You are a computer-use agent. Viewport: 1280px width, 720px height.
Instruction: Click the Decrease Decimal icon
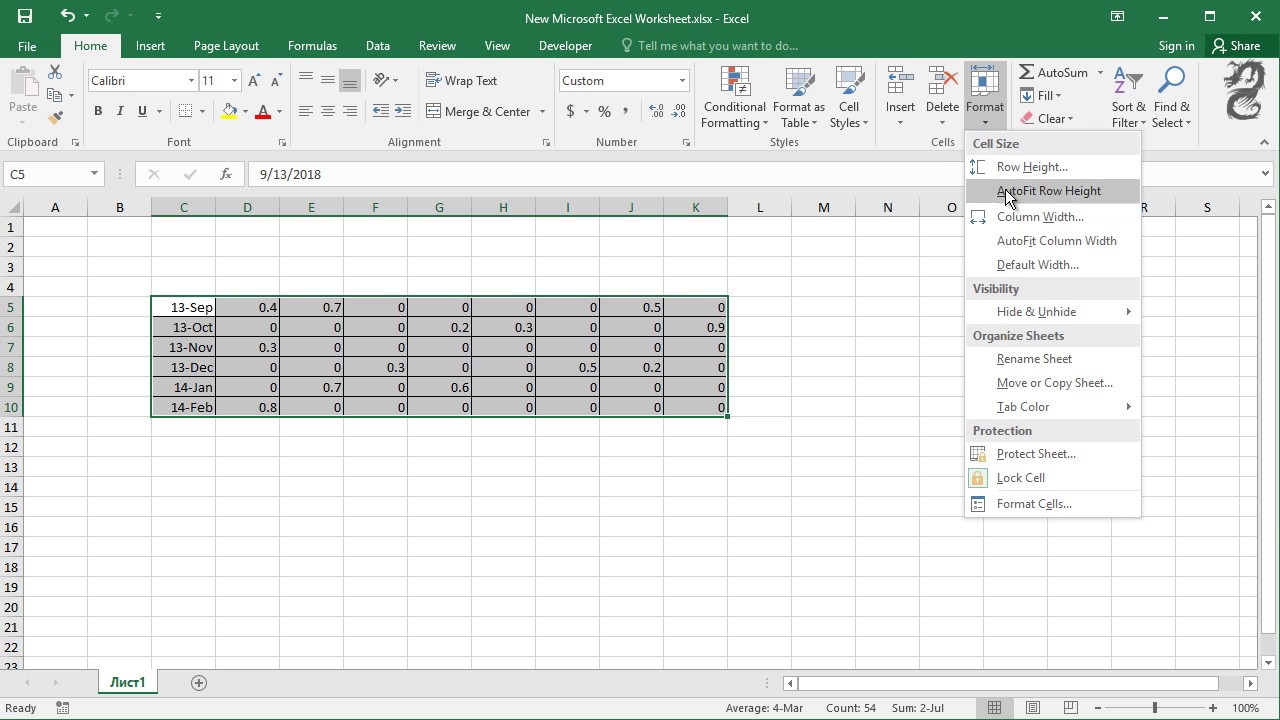(680, 111)
